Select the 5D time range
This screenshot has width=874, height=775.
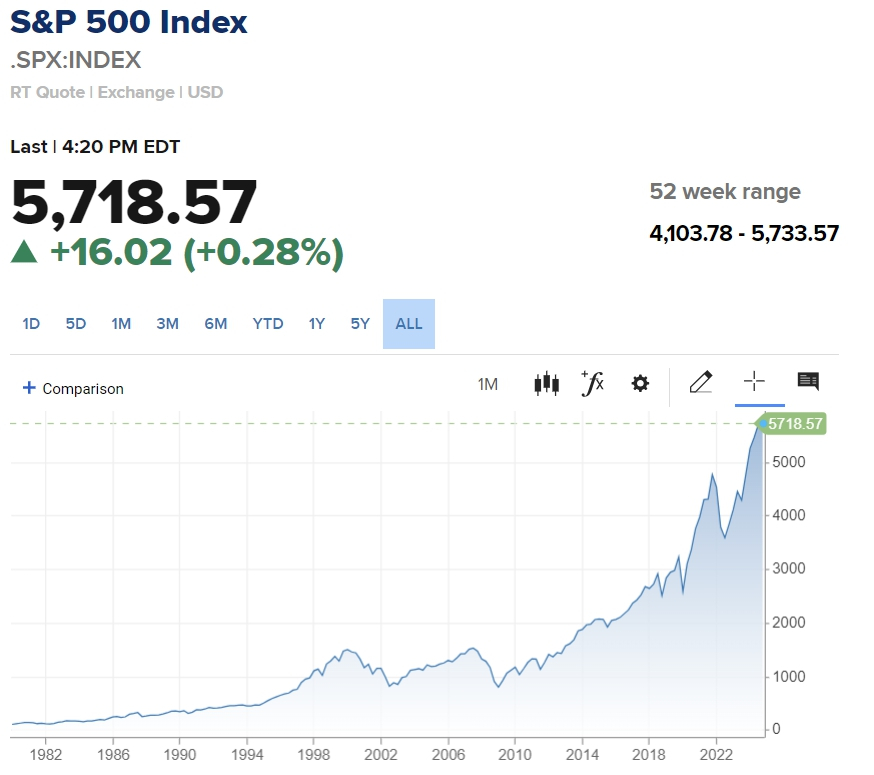(x=76, y=324)
